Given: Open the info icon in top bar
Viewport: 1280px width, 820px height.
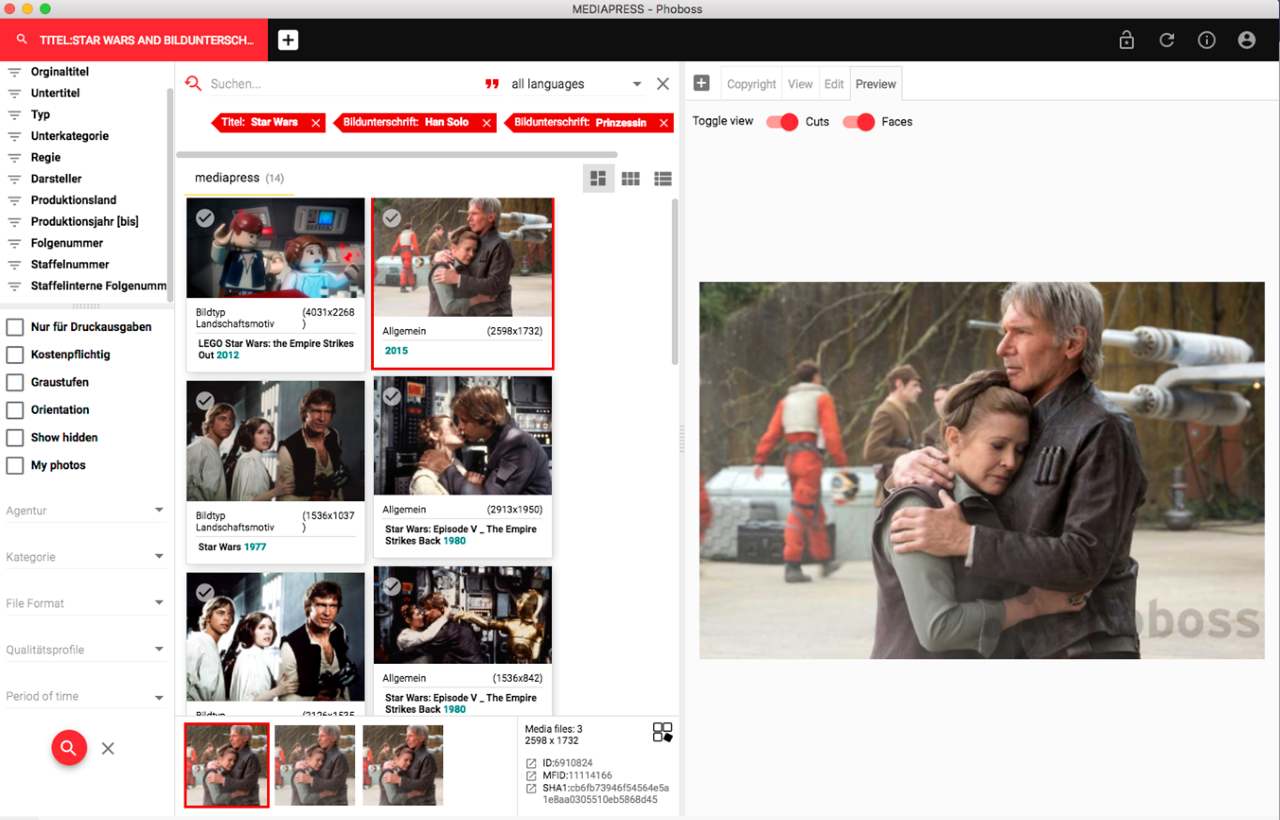Looking at the screenshot, I should point(1207,41).
